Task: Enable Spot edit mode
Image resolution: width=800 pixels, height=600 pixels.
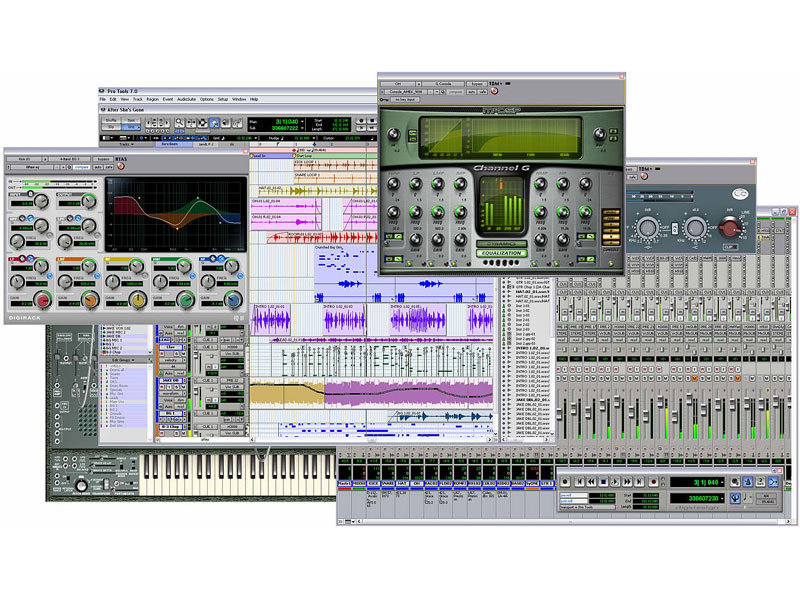Action: click(x=131, y=120)
